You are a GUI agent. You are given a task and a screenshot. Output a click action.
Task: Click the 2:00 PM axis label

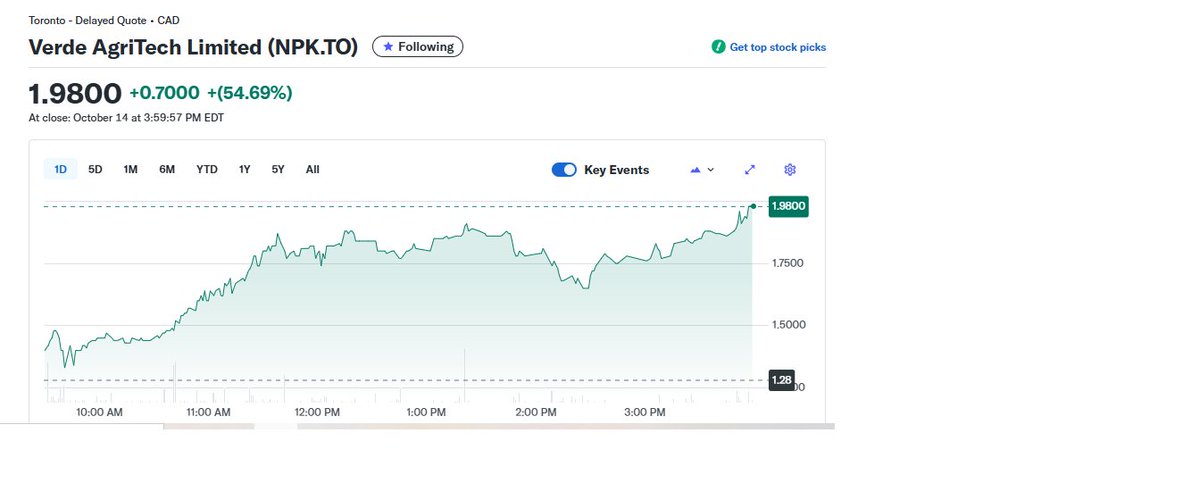click(x=536, y=413)
